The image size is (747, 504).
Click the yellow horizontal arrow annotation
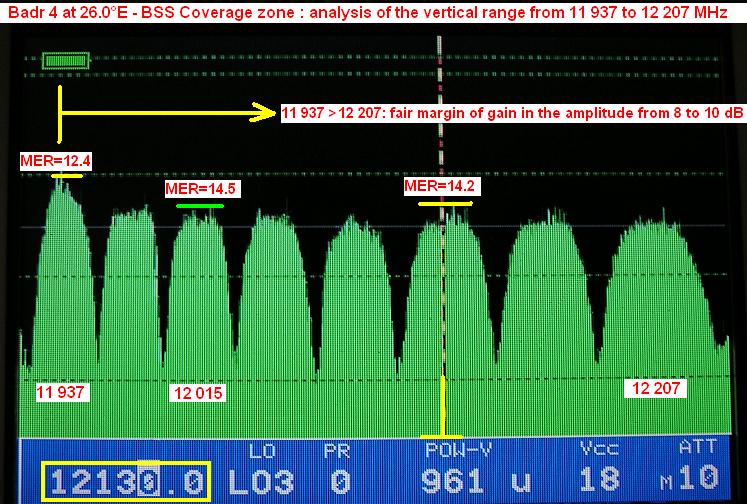click(170, 112)
